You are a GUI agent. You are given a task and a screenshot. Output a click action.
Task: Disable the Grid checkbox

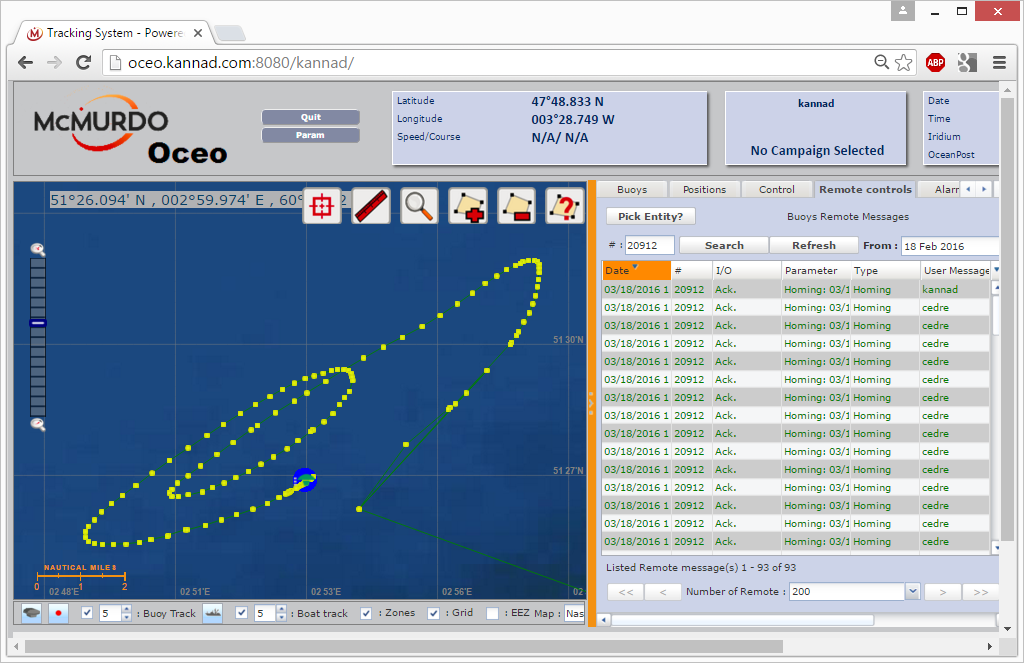coord(434,613)
